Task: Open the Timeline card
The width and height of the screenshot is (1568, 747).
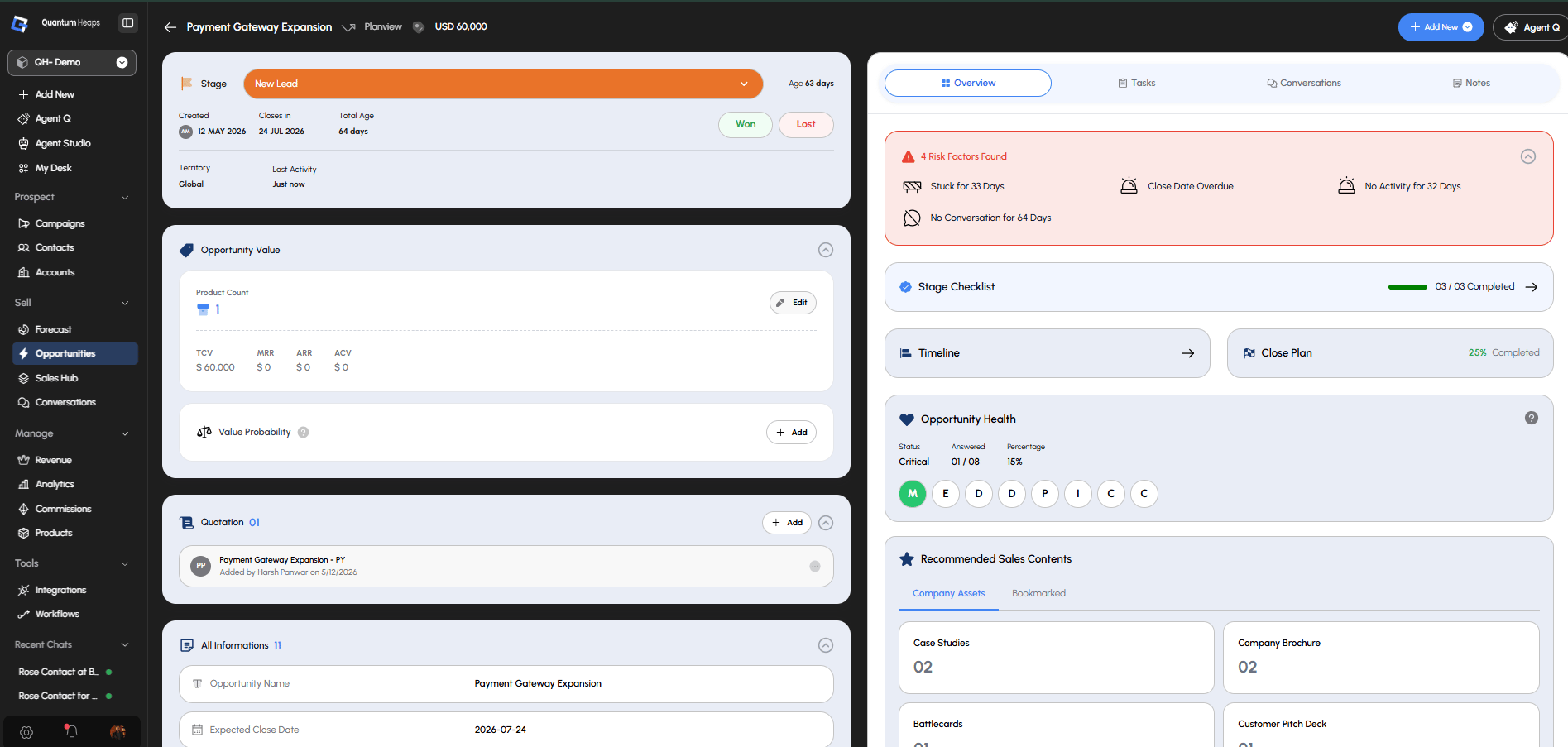Action: 1048,353
